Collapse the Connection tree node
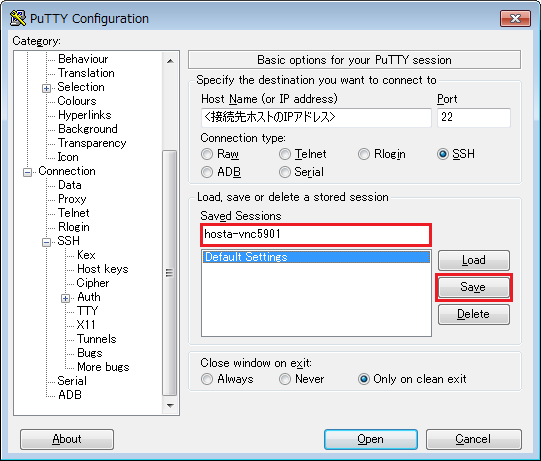The image size is (541, 461). tap(27, 172)
